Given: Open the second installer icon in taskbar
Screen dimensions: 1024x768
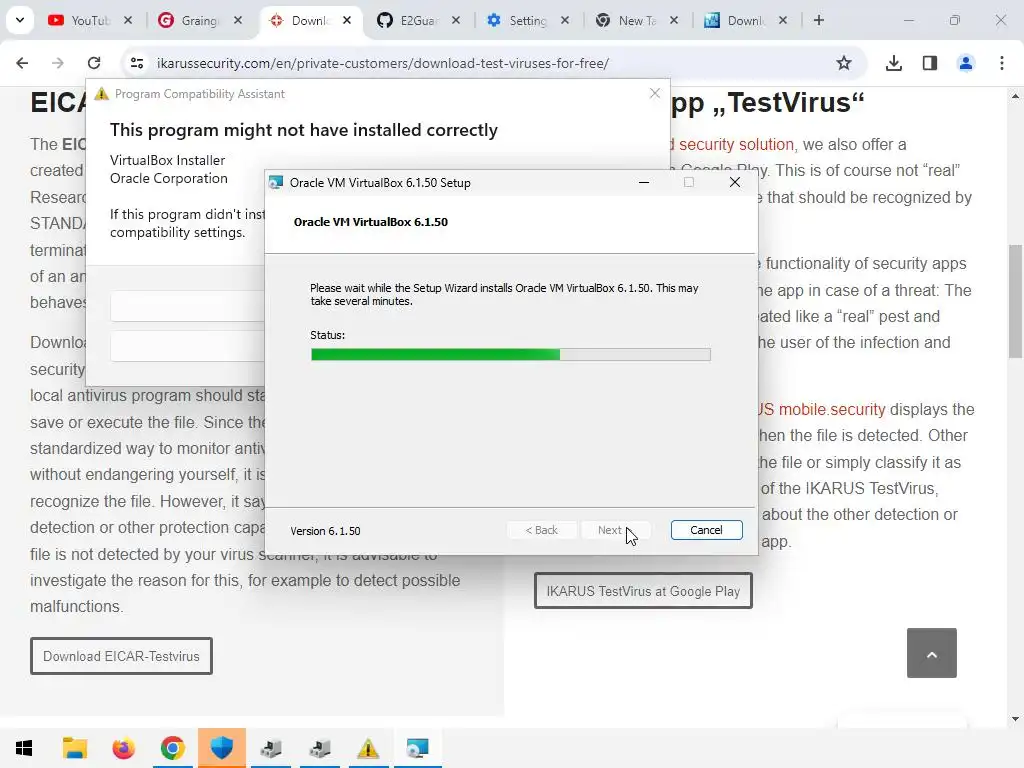Looking at the screenshot, I should point(320,748).
